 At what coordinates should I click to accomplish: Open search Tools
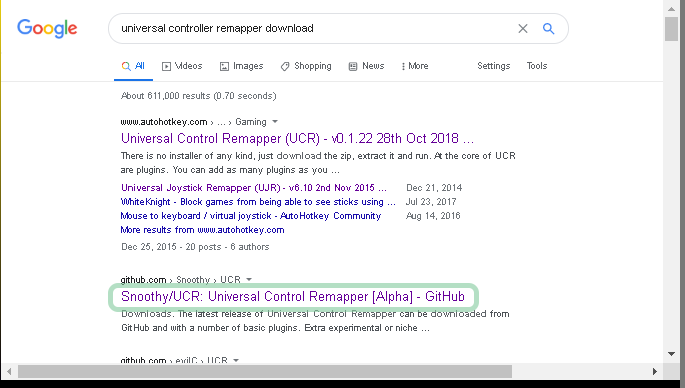coord(537,66)
